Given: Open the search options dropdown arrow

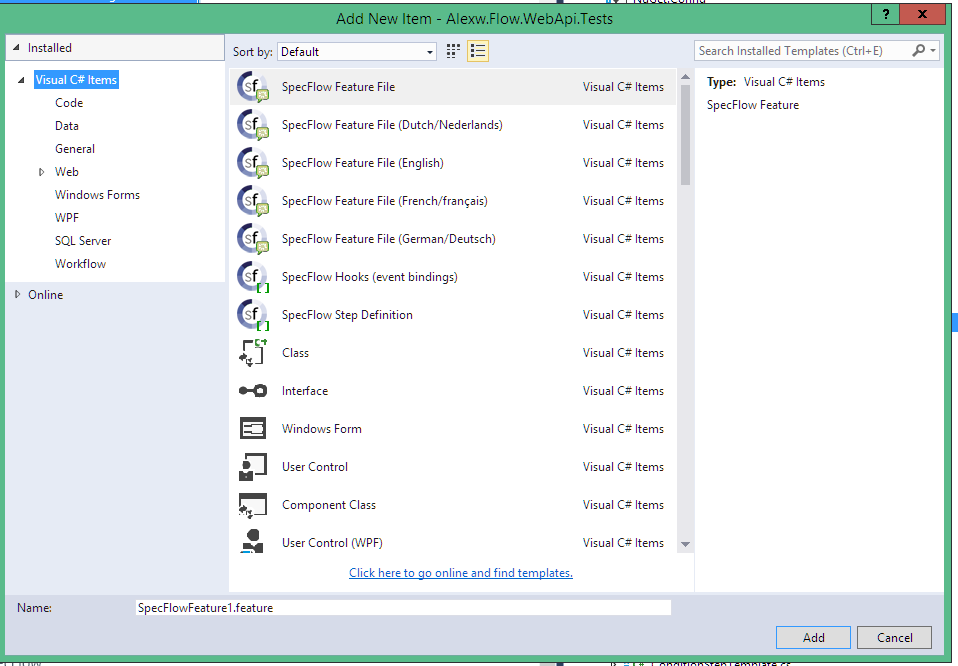Looking at the screenshot, I should 933,51.
